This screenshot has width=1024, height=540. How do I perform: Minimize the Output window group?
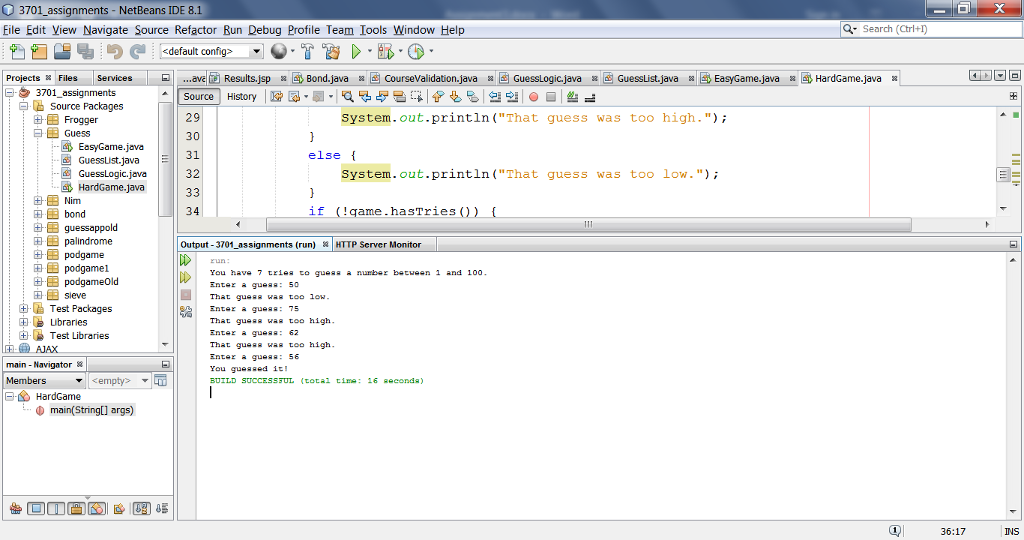click(x=1014, y=244)
